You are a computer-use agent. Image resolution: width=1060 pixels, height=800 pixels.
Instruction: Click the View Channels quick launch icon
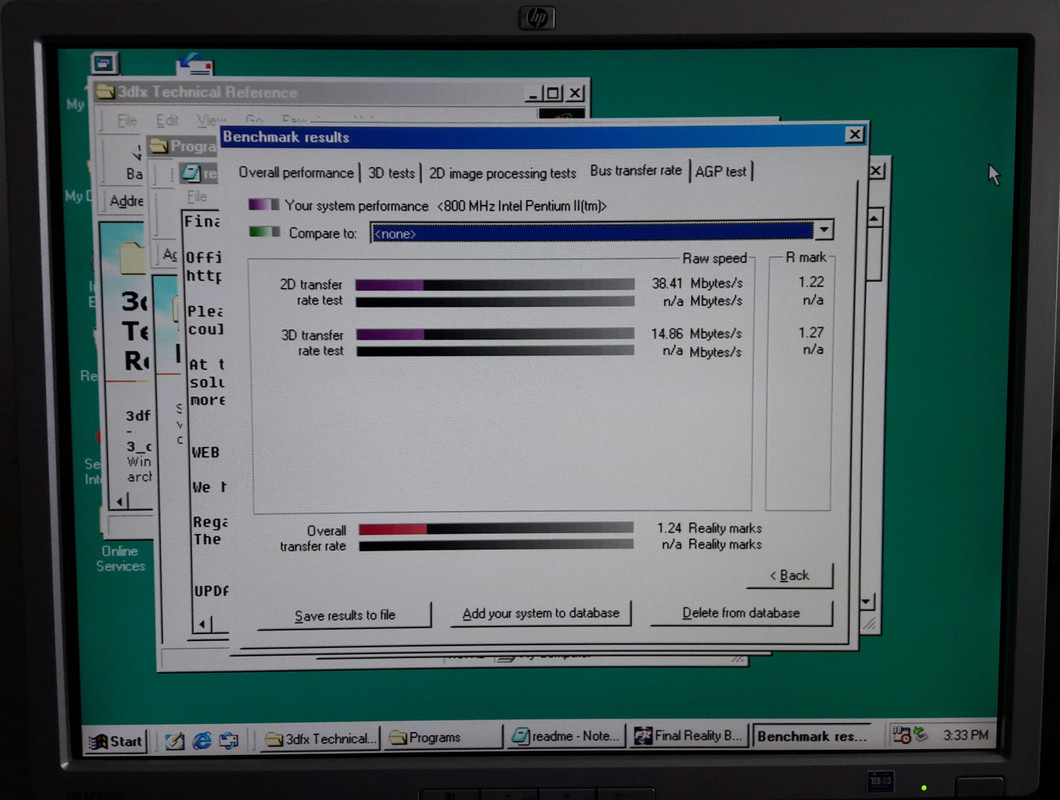pos(228,740)
